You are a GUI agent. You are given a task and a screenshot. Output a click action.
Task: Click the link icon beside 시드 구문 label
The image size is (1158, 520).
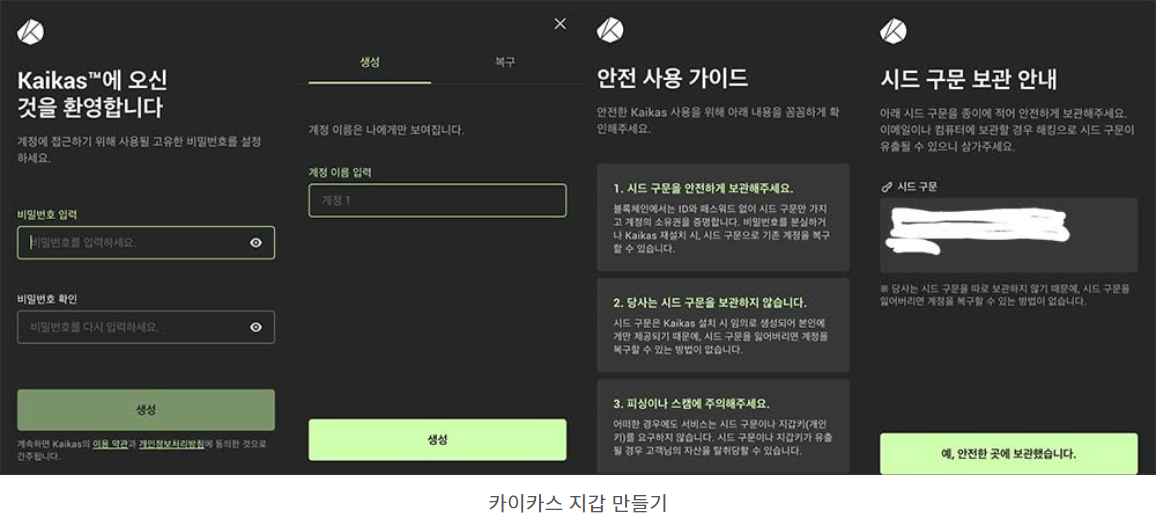886,188
